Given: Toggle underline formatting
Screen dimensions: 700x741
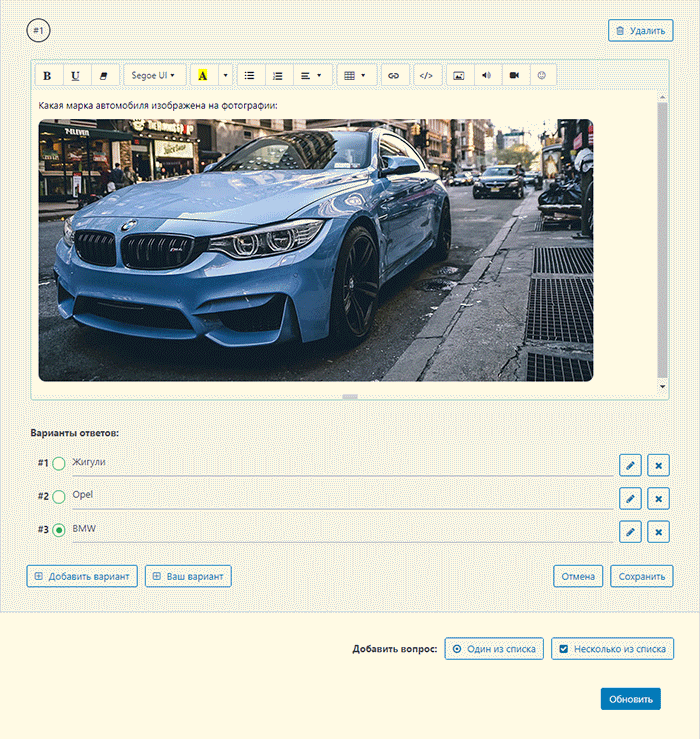Looking at the screenshot, I should (76, 76).
